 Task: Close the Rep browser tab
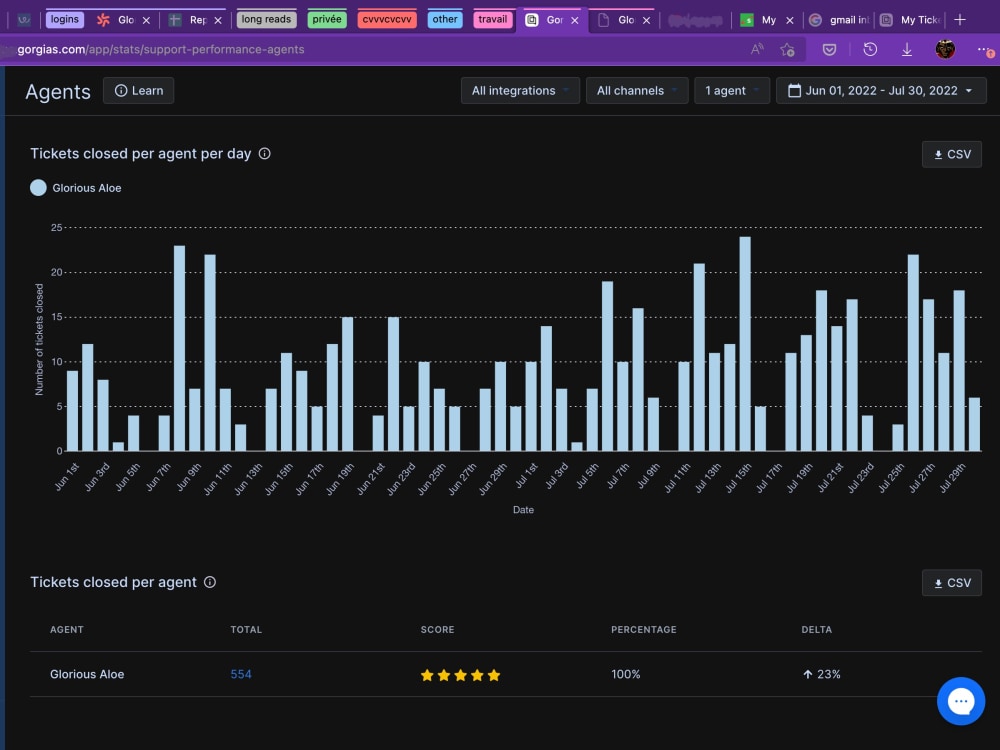[x=218, y=20]
